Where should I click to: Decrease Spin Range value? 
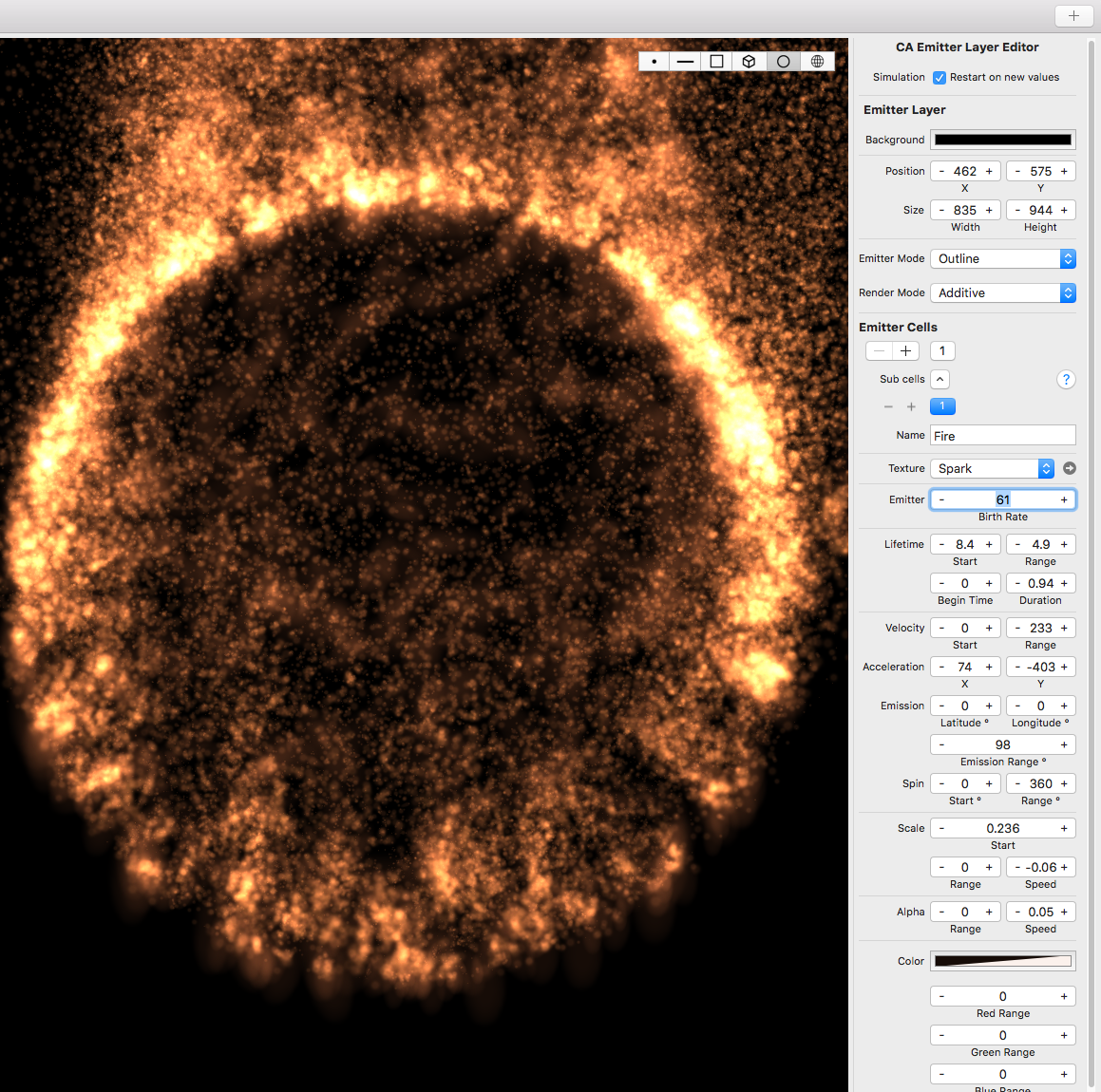(x=1017, y=784)
